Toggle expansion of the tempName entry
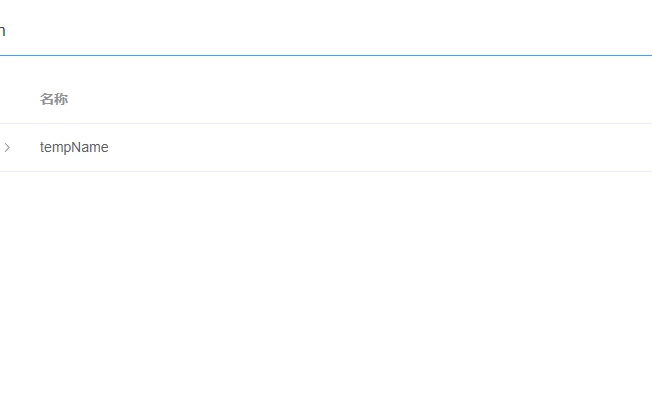 coord(7,148)
